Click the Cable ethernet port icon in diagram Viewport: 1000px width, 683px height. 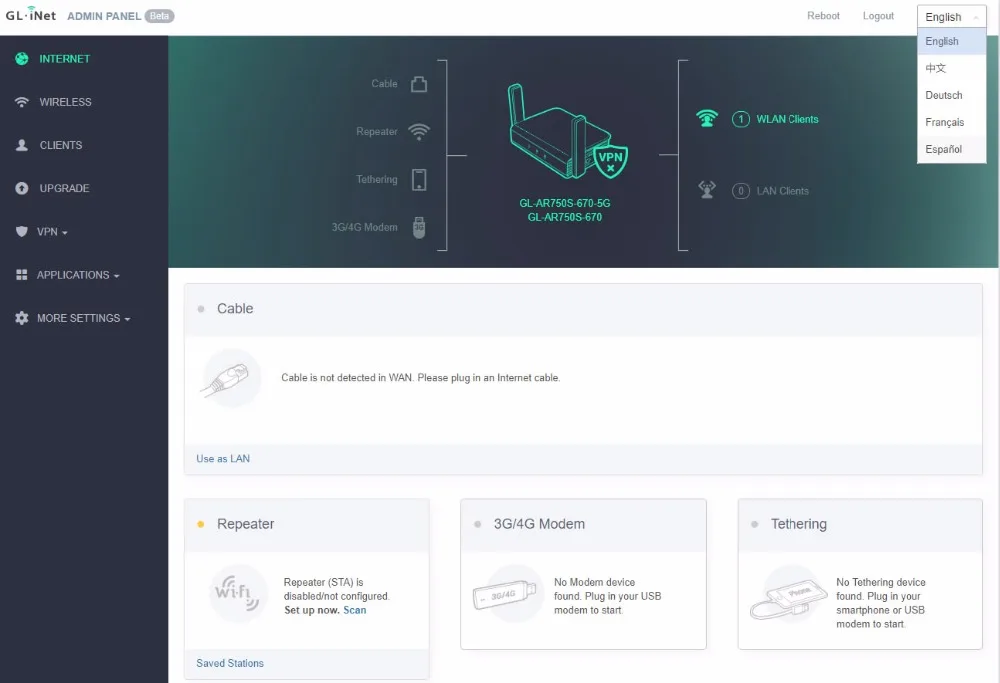(419, 84)
